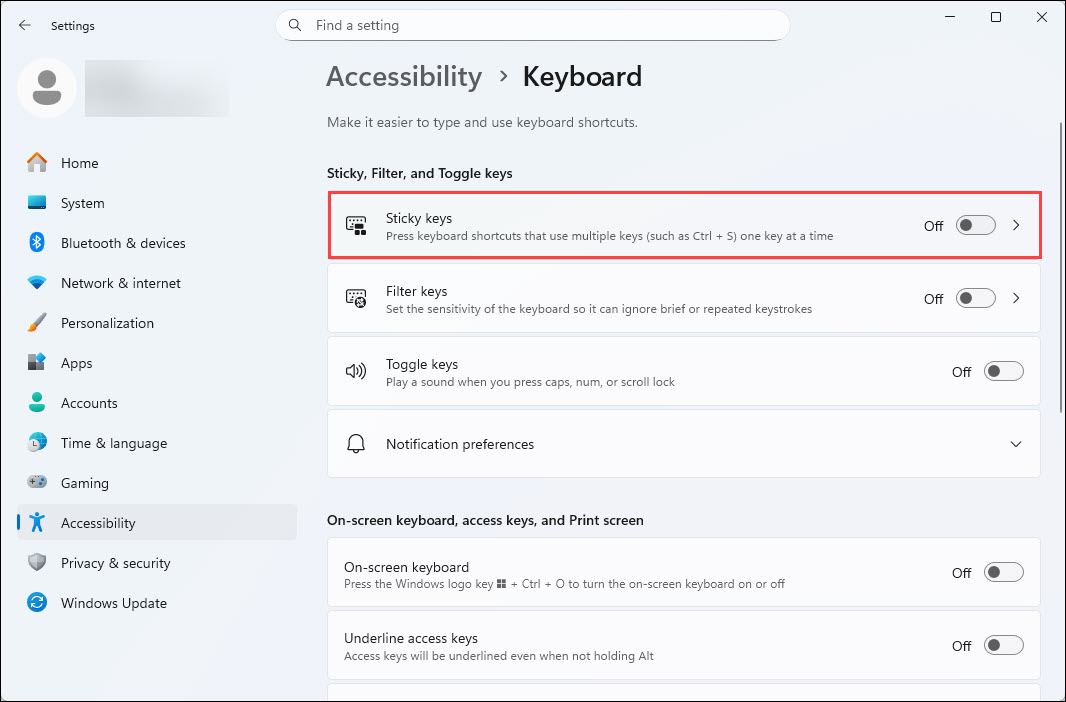1066x702 pixels.
Task: Enable the Filter keys switch
Action: [975, 298]
